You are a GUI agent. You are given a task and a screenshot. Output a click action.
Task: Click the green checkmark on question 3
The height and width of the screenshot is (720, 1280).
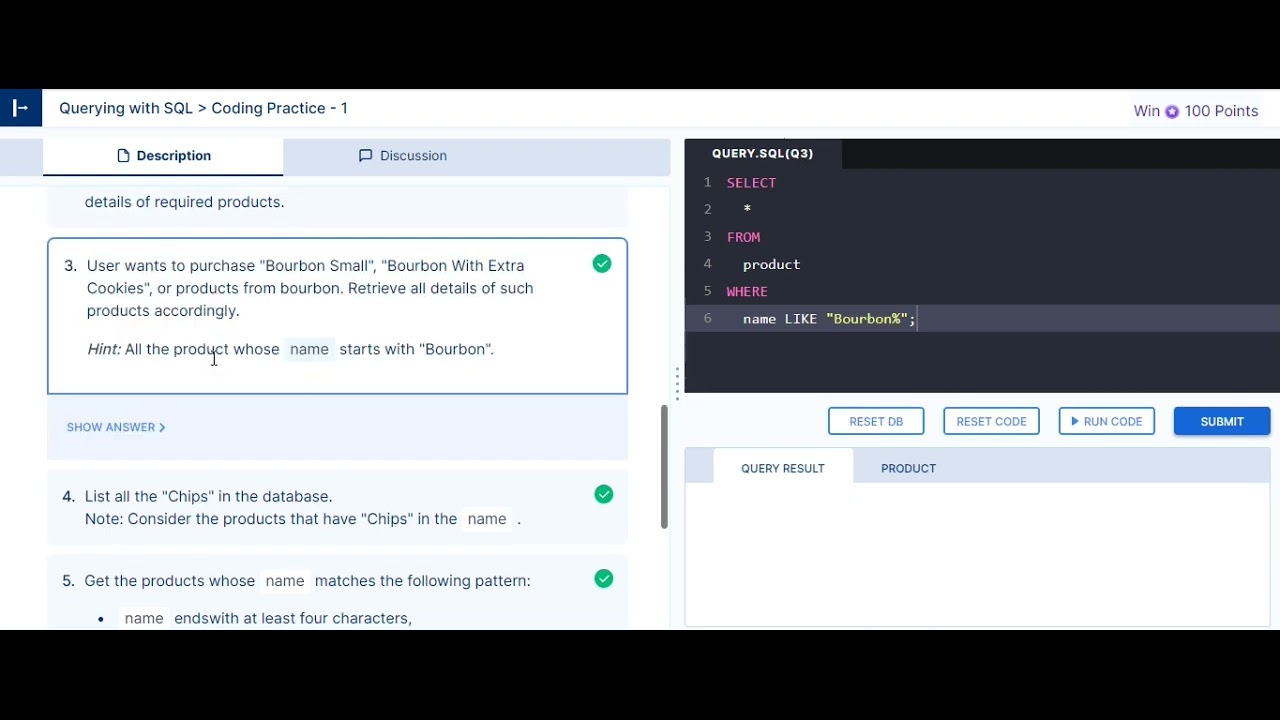602,264
